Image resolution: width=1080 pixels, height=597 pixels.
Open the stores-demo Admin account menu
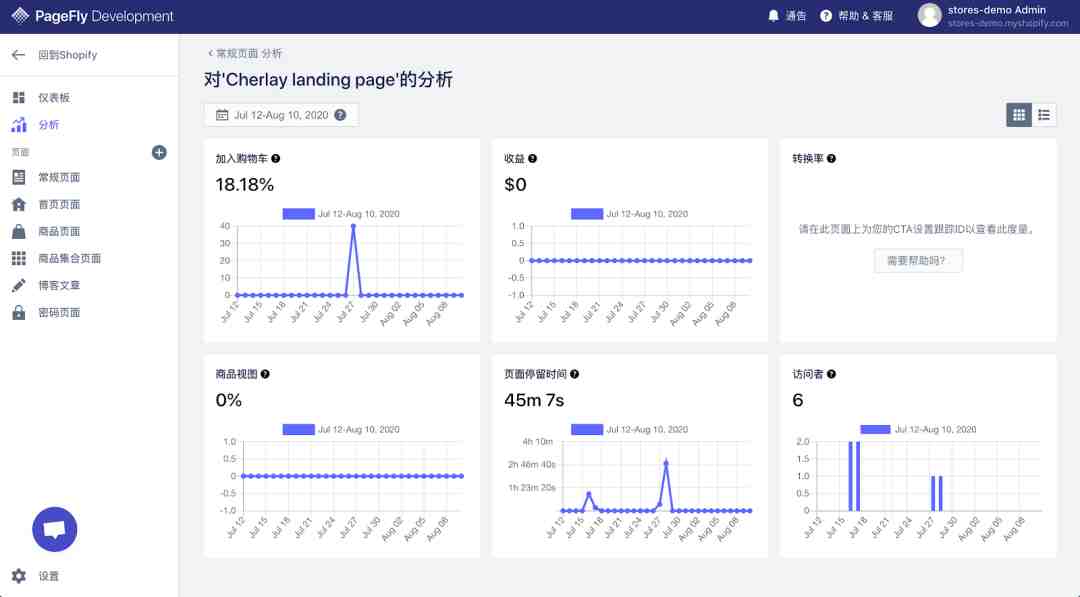coord(994,16)
